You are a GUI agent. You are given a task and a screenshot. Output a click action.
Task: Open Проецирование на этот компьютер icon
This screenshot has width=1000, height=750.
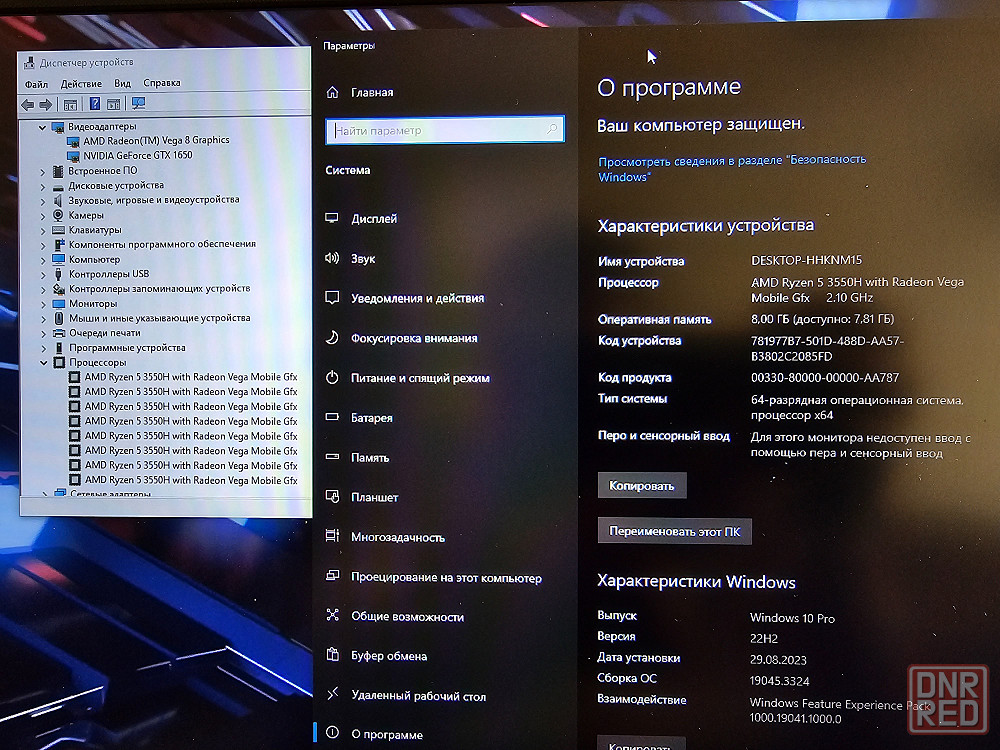pyautogui.click(x=332, y=576)
